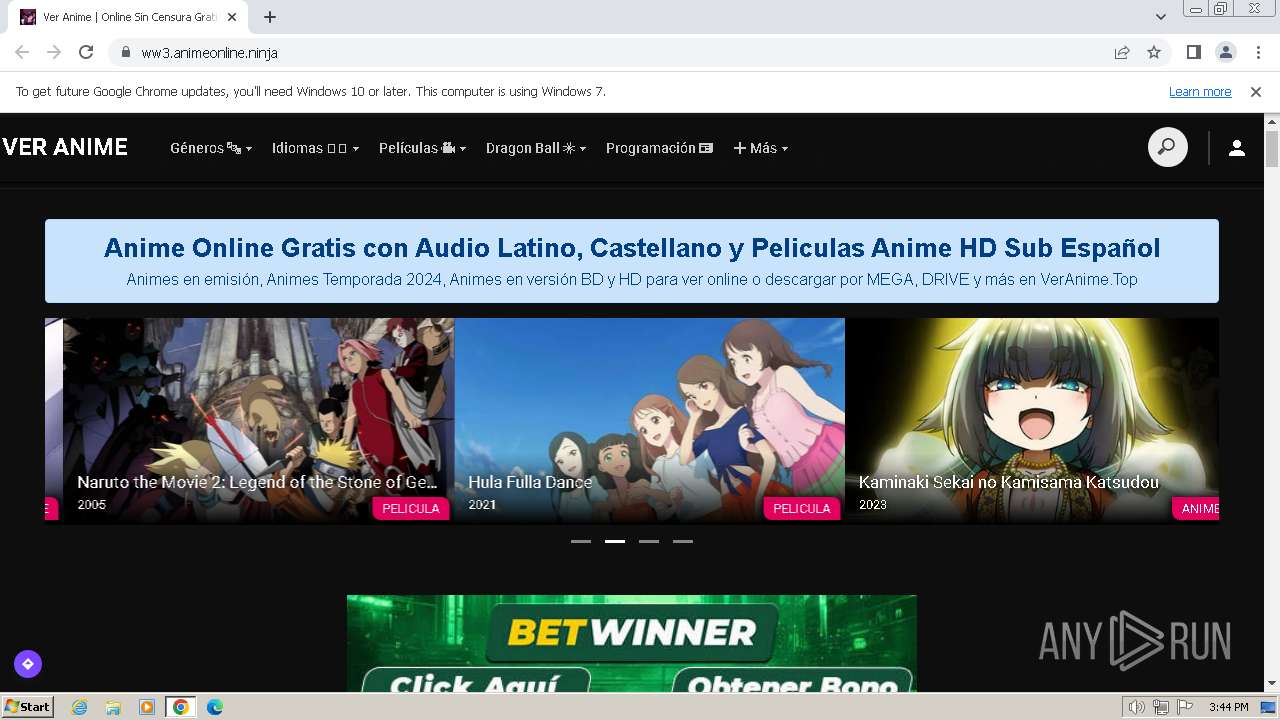The width and height of the screenshot is (1280, 720).
Task: View site info padlock icon
Action: coord(125,52)
